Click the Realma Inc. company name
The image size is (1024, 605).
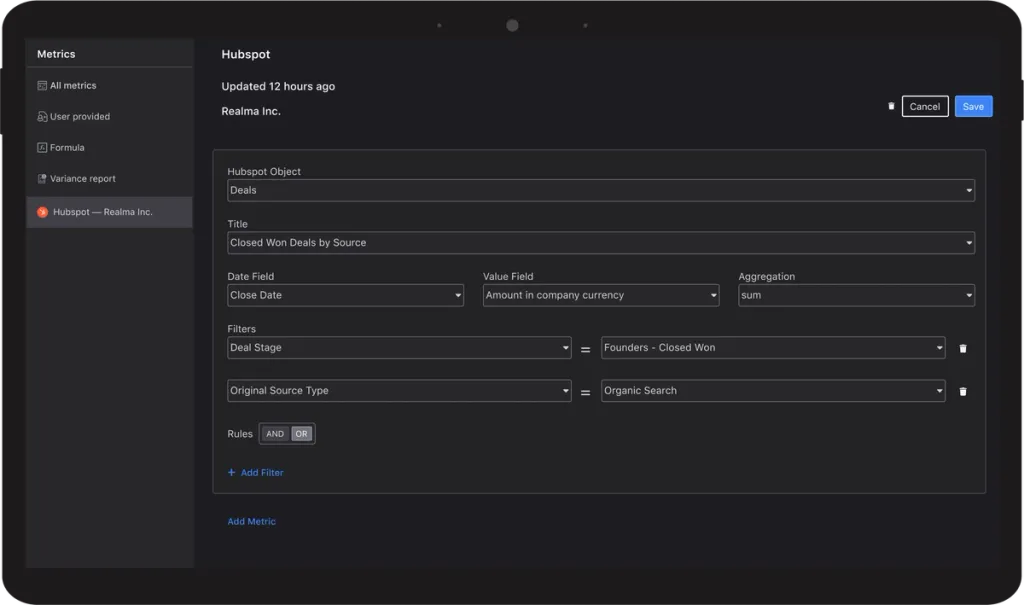251,111
